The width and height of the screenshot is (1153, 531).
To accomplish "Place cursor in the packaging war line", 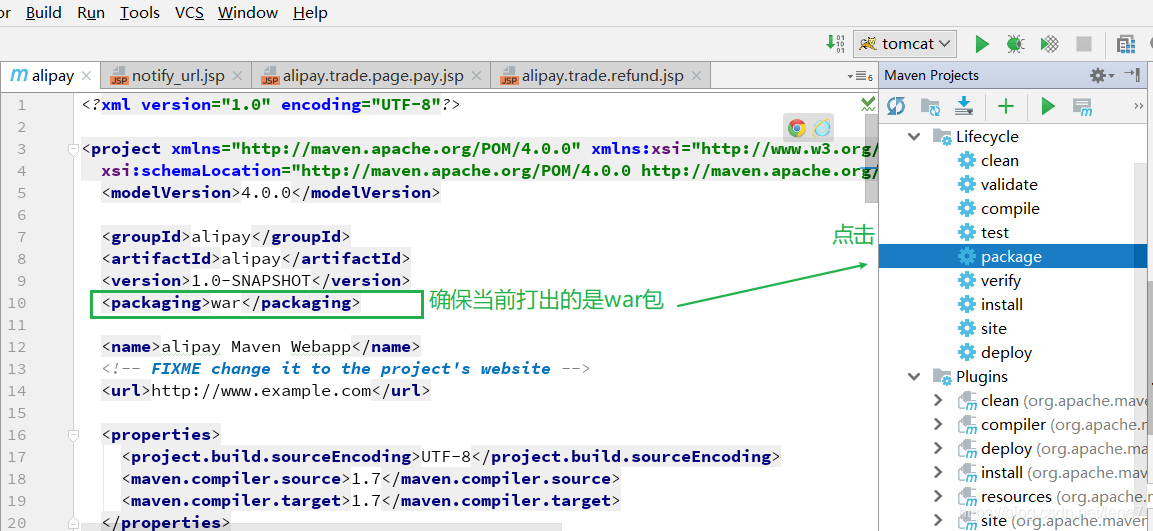I will click(x=231, y=303).
